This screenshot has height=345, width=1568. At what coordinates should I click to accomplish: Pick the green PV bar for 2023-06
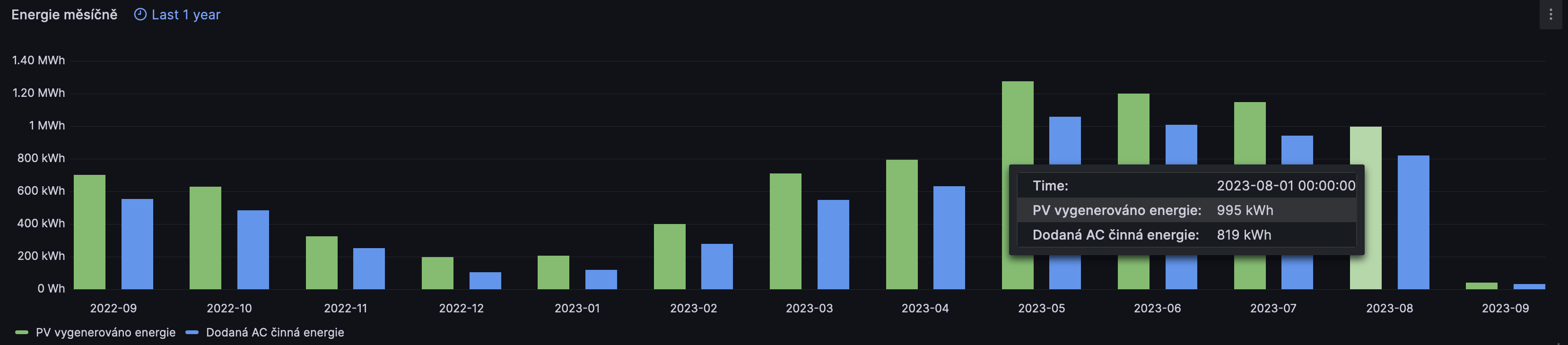click(x=1134, y=129)
